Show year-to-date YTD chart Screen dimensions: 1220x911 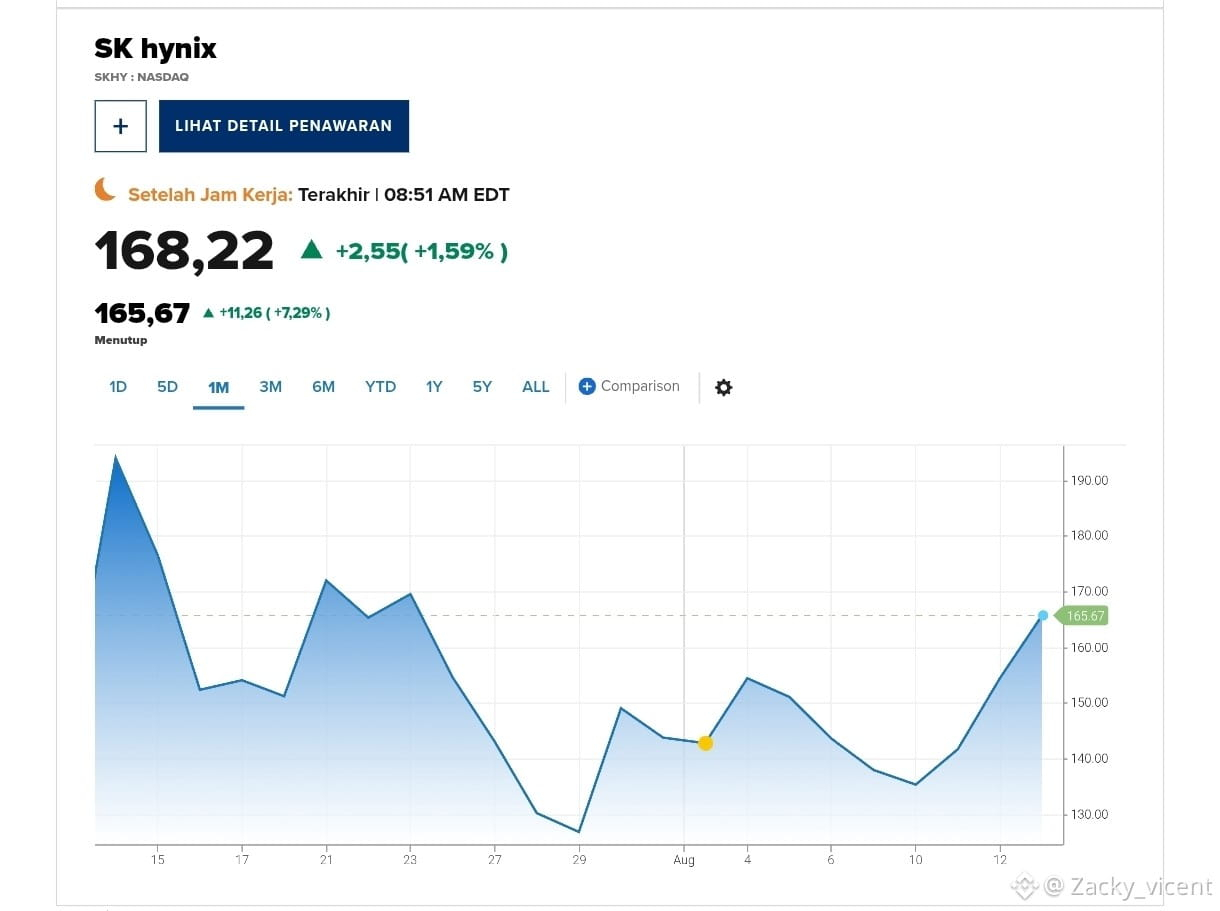pyautogui.click(x=380, y=387)
